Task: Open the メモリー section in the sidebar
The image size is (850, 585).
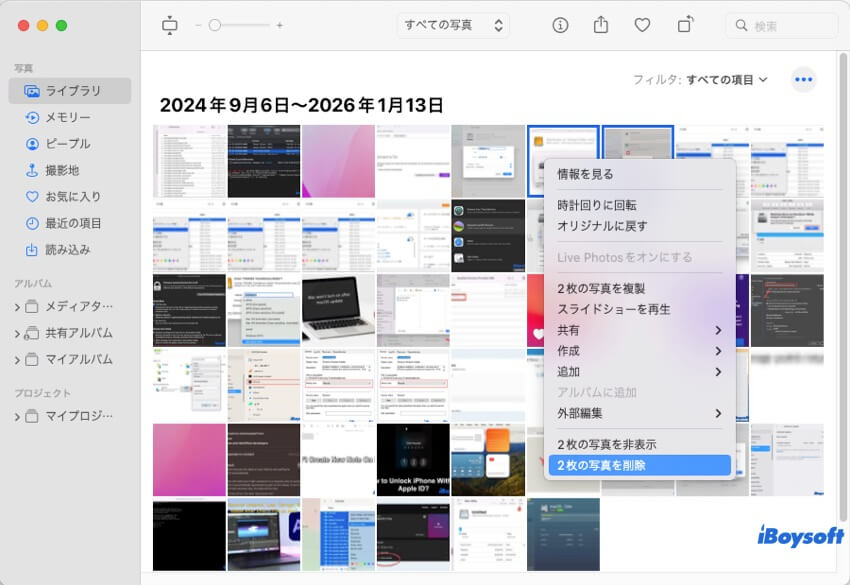Action: [x=62, y=118]
